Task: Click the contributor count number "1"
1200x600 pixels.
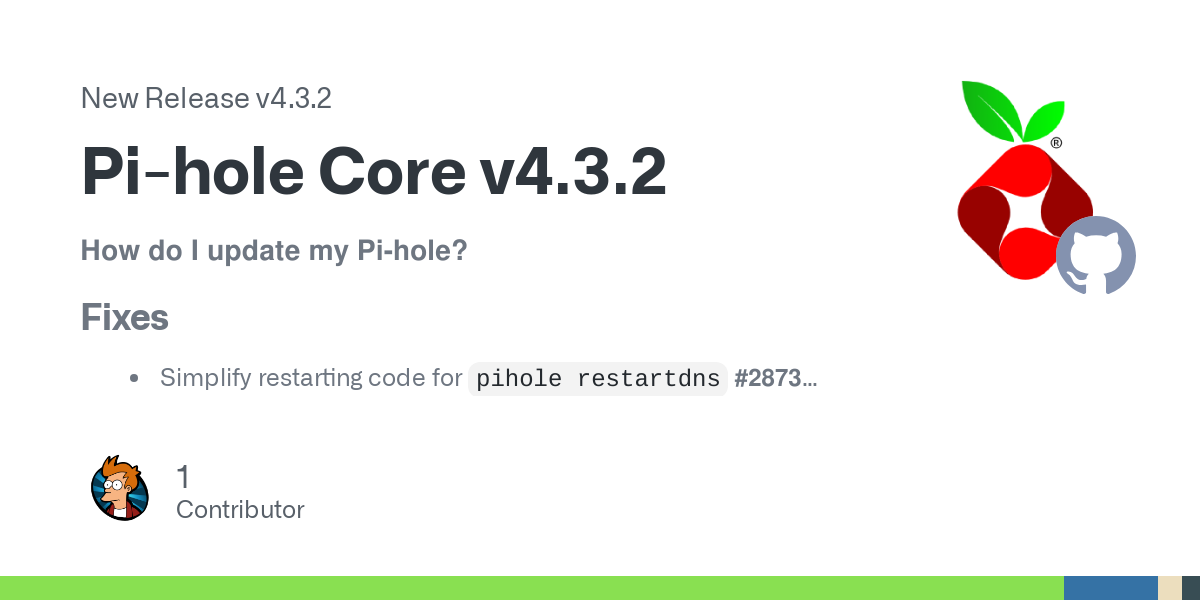Action: tap(183, 477)
